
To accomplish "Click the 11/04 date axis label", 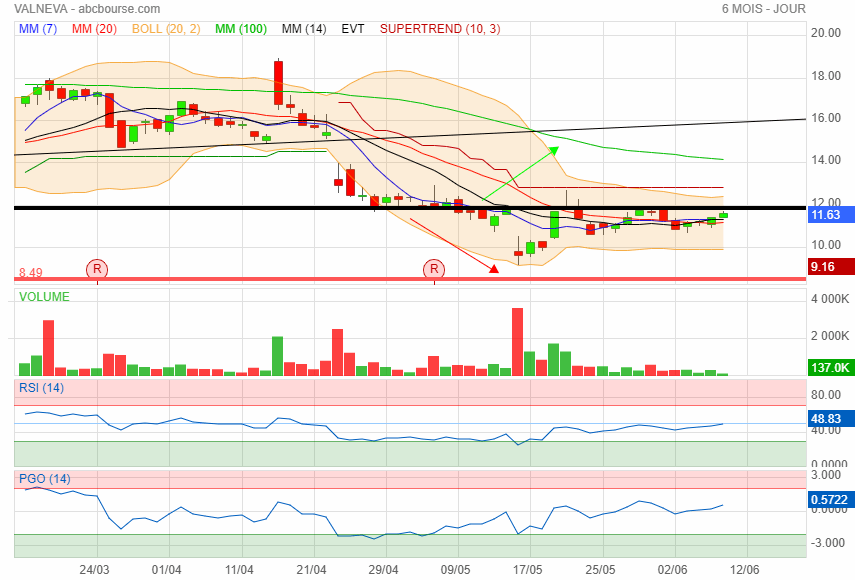I will click(x=239, y=570).
